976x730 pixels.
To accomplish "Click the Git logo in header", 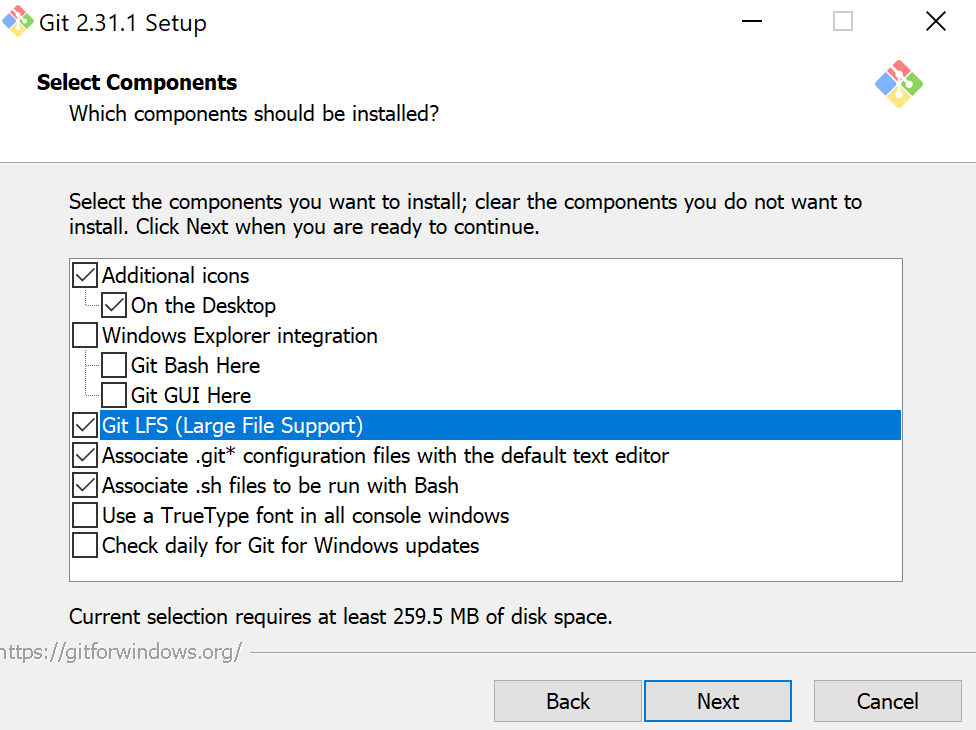I will tap(898, 84).
